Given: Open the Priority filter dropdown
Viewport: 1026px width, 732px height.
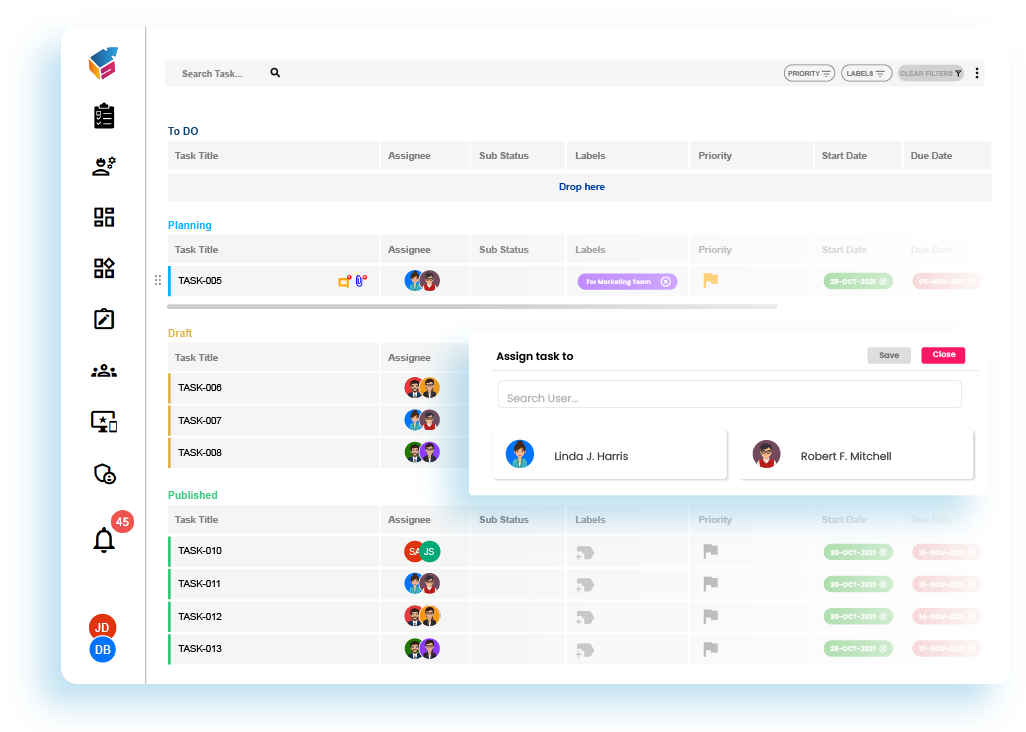Looking at the screenshot, I should (809, 73).
